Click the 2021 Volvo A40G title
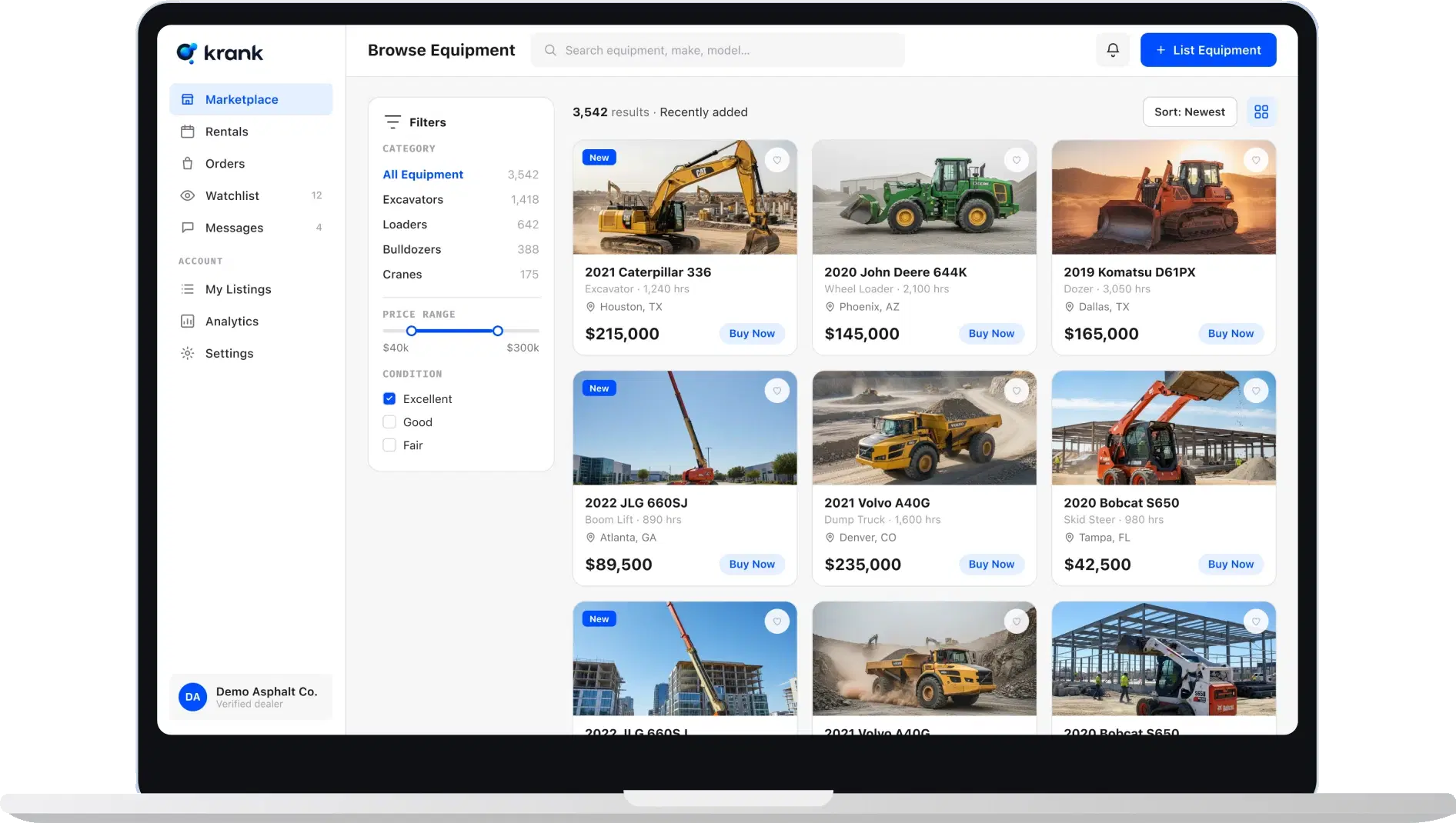The width and height of the screenshot is (1456, 823). 877,503
